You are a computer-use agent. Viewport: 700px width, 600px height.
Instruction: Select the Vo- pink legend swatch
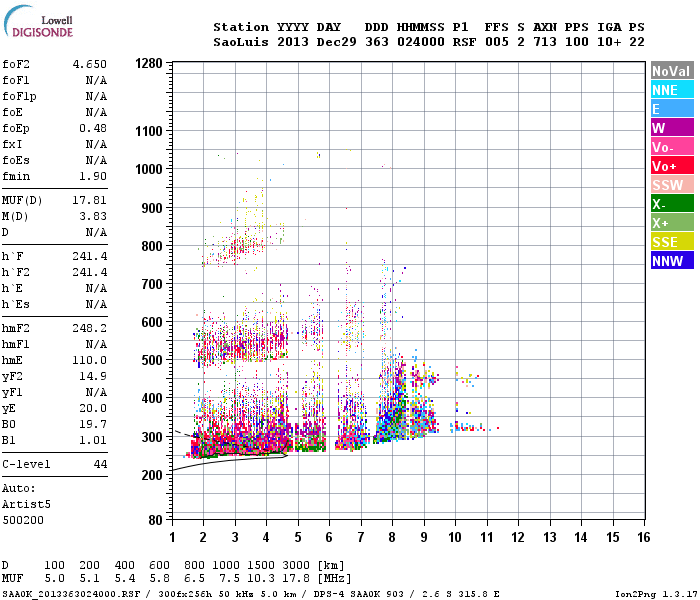[x=672, y=147]
